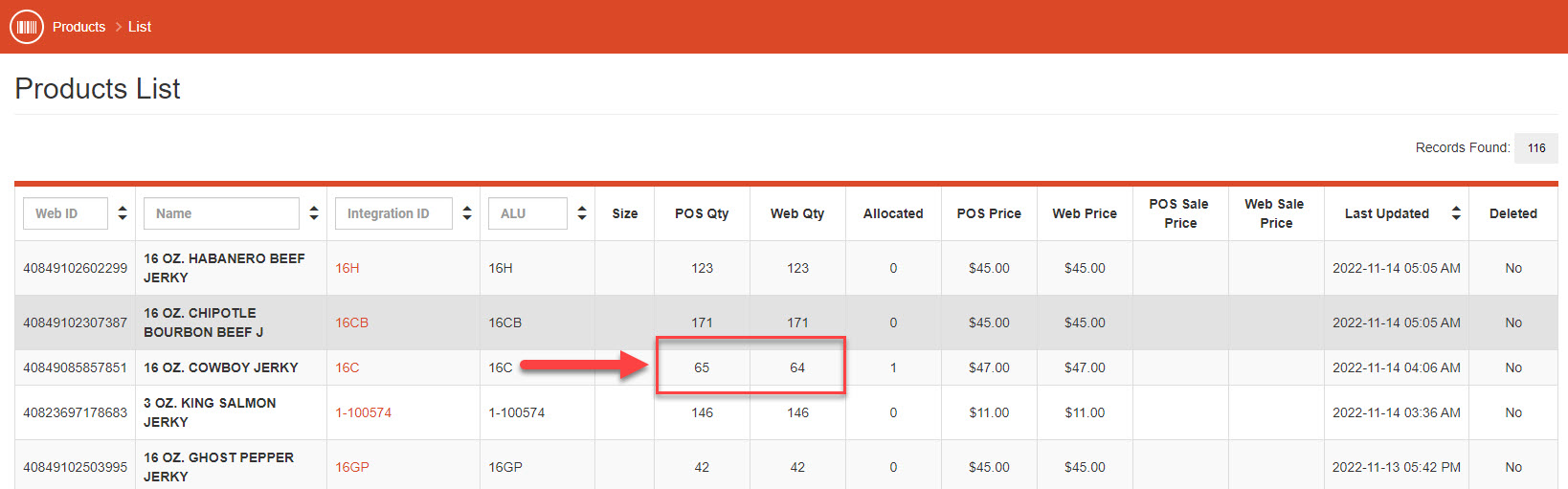Open the 16H integration ID link

347,268
